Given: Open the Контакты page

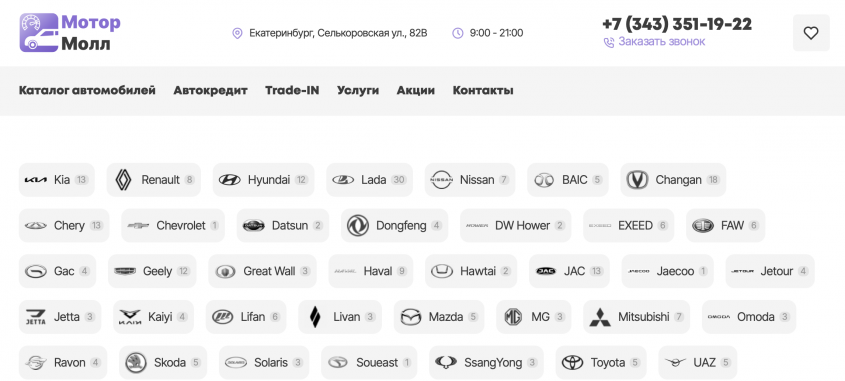Looking at the screenshot, I should click(483, 91).
